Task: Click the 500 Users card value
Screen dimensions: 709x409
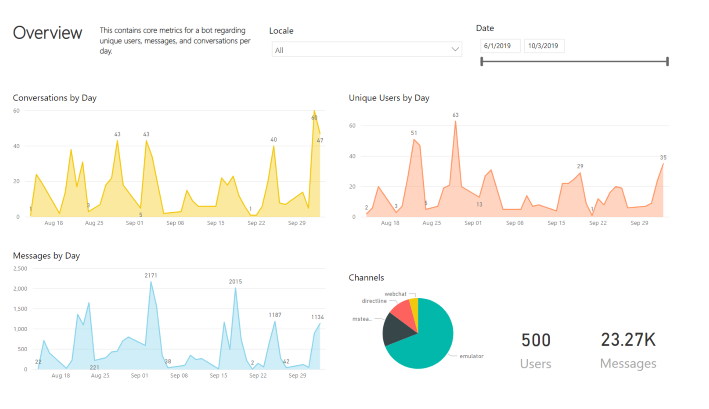Action: pyautogui.click(x=536, y=340)
